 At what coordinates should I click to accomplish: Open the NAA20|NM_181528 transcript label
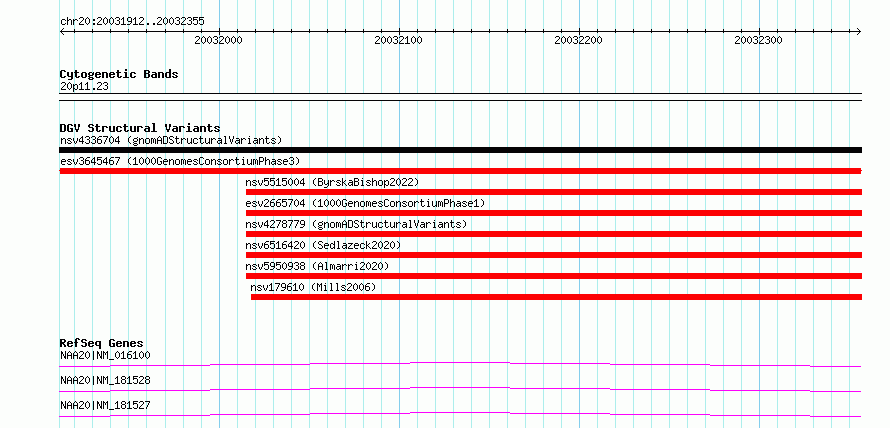click(x=105, y=380)
